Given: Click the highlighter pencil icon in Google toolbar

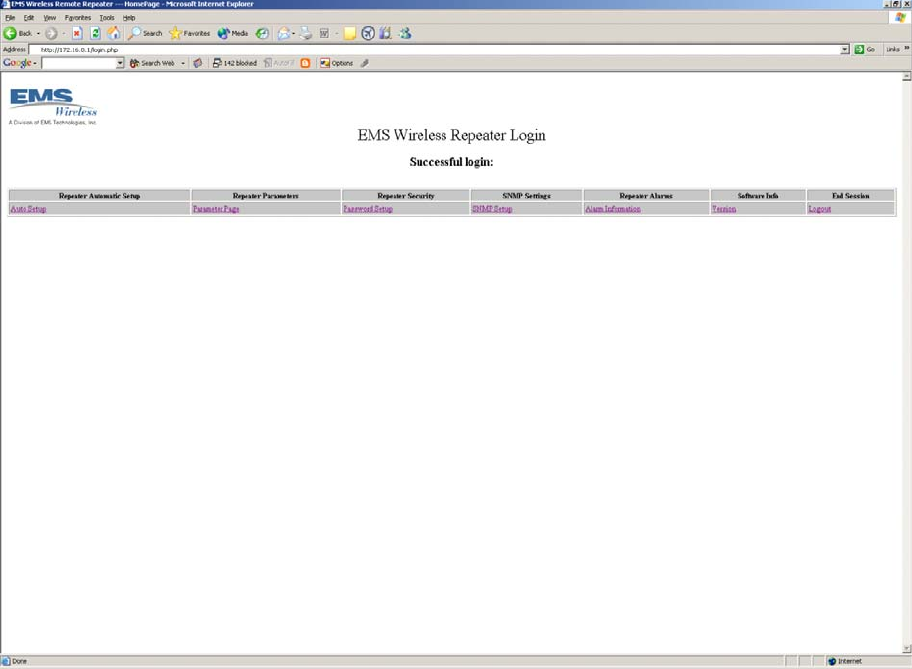Looking at the screenshot, I should click(365, 63).
